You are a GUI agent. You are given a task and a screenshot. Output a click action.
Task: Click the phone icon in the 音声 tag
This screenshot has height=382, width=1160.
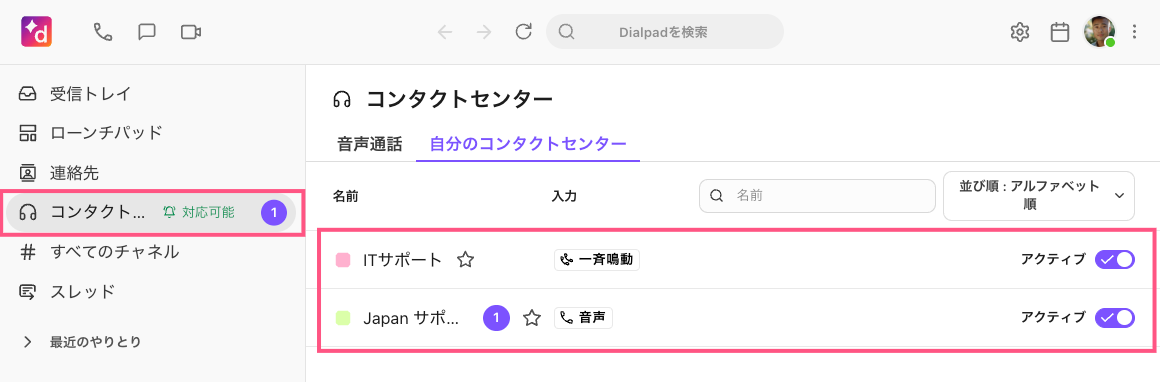coord(567,318)
